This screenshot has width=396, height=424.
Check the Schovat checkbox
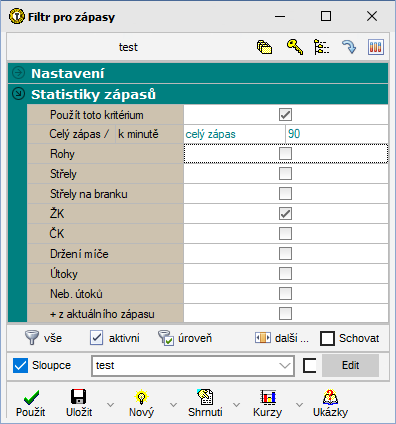pos(327,338)
